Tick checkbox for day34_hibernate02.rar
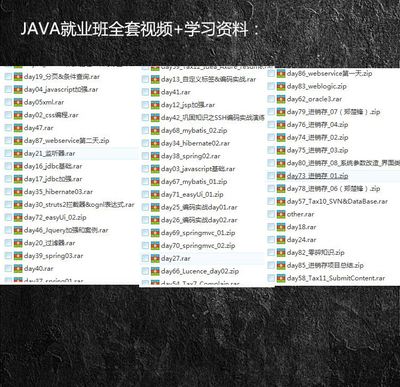 coord(145,143)
